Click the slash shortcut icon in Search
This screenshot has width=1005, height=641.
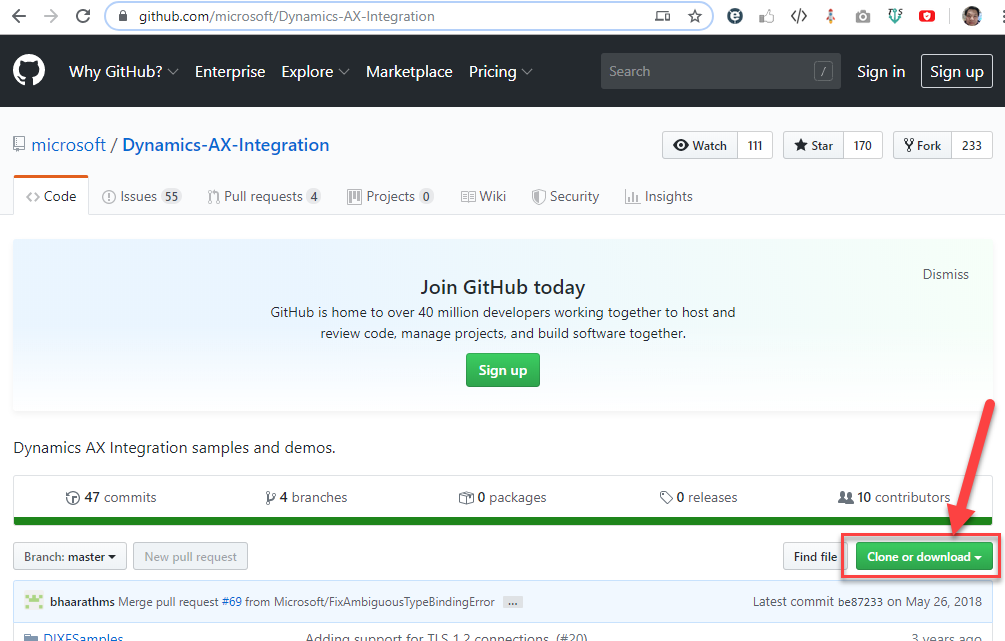coord(823,71)
